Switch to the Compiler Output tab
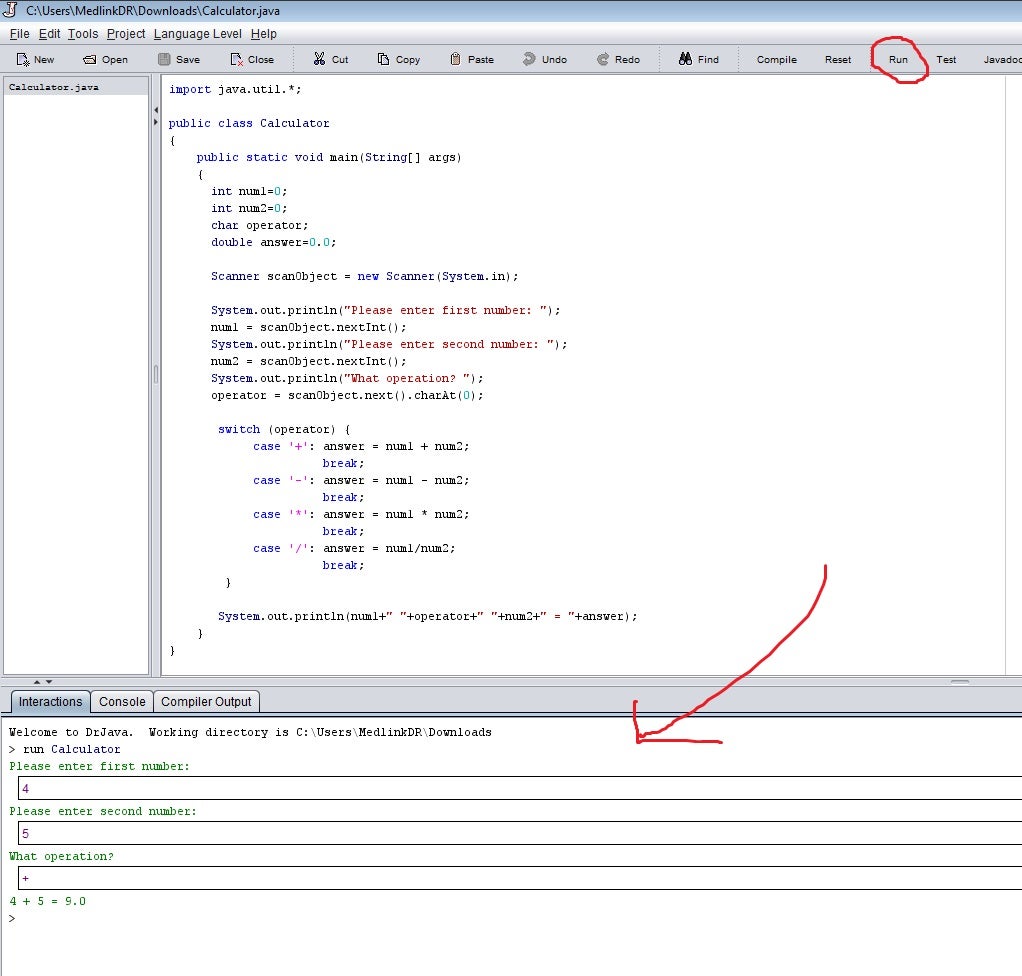Screen dimensions: 1022x976 [x=206, y=702]
